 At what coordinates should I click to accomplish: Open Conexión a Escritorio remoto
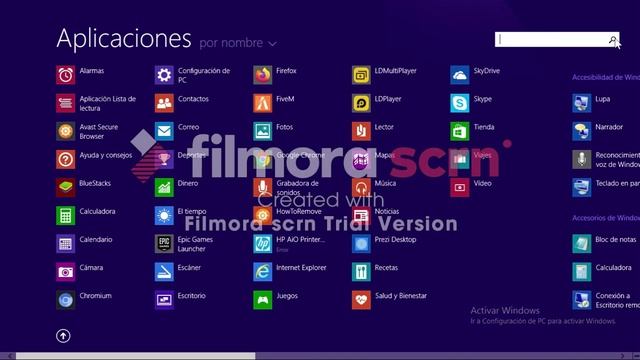click(x=582, y=300)
